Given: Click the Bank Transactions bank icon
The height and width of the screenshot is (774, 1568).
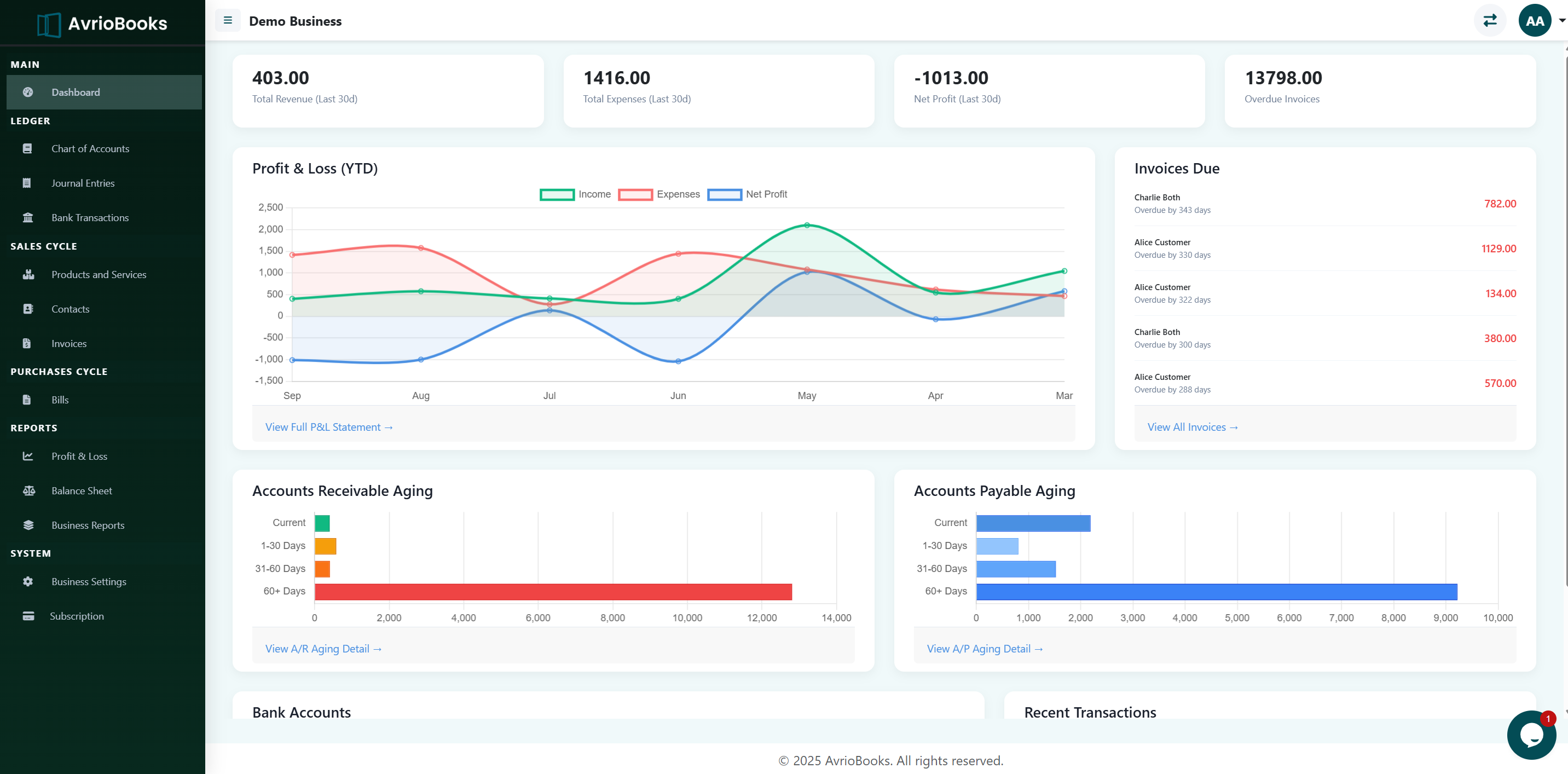Looking at the screenshot, I should [x=28, y=217].
